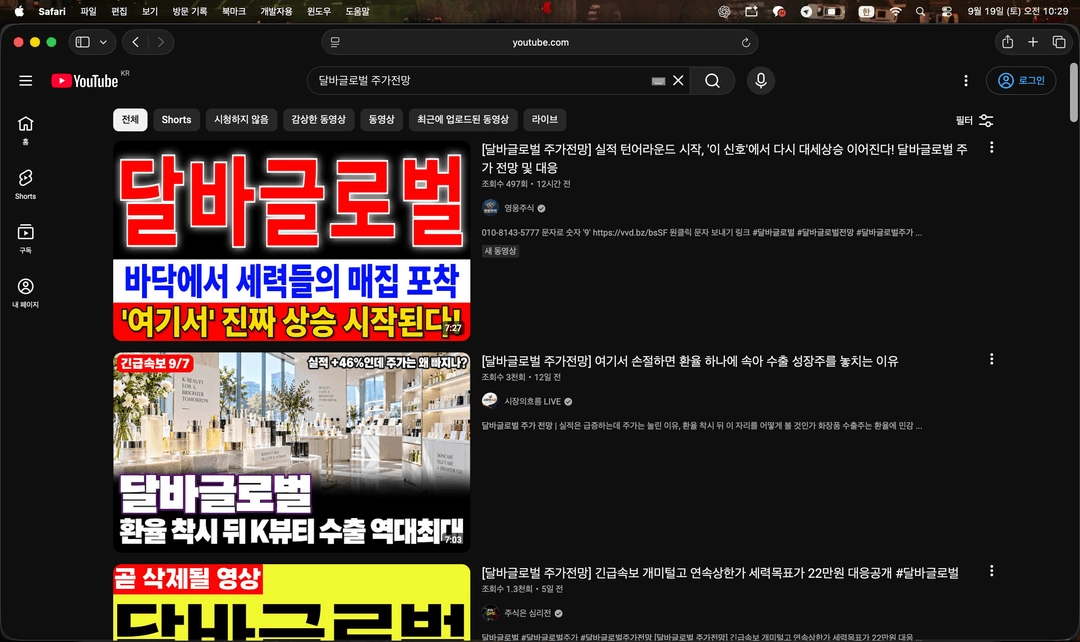The image size is (1080, 642).
Task: Open the 북마크 menu
Action: (233, 11)
